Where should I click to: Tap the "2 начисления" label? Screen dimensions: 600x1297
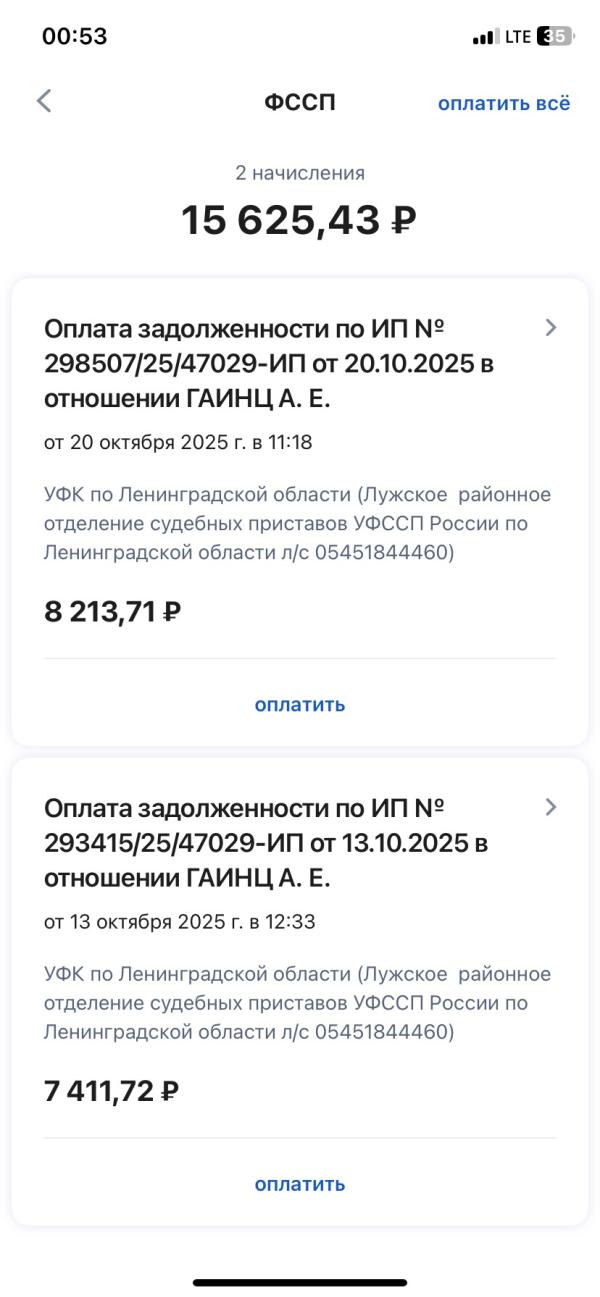pos(300,173)
